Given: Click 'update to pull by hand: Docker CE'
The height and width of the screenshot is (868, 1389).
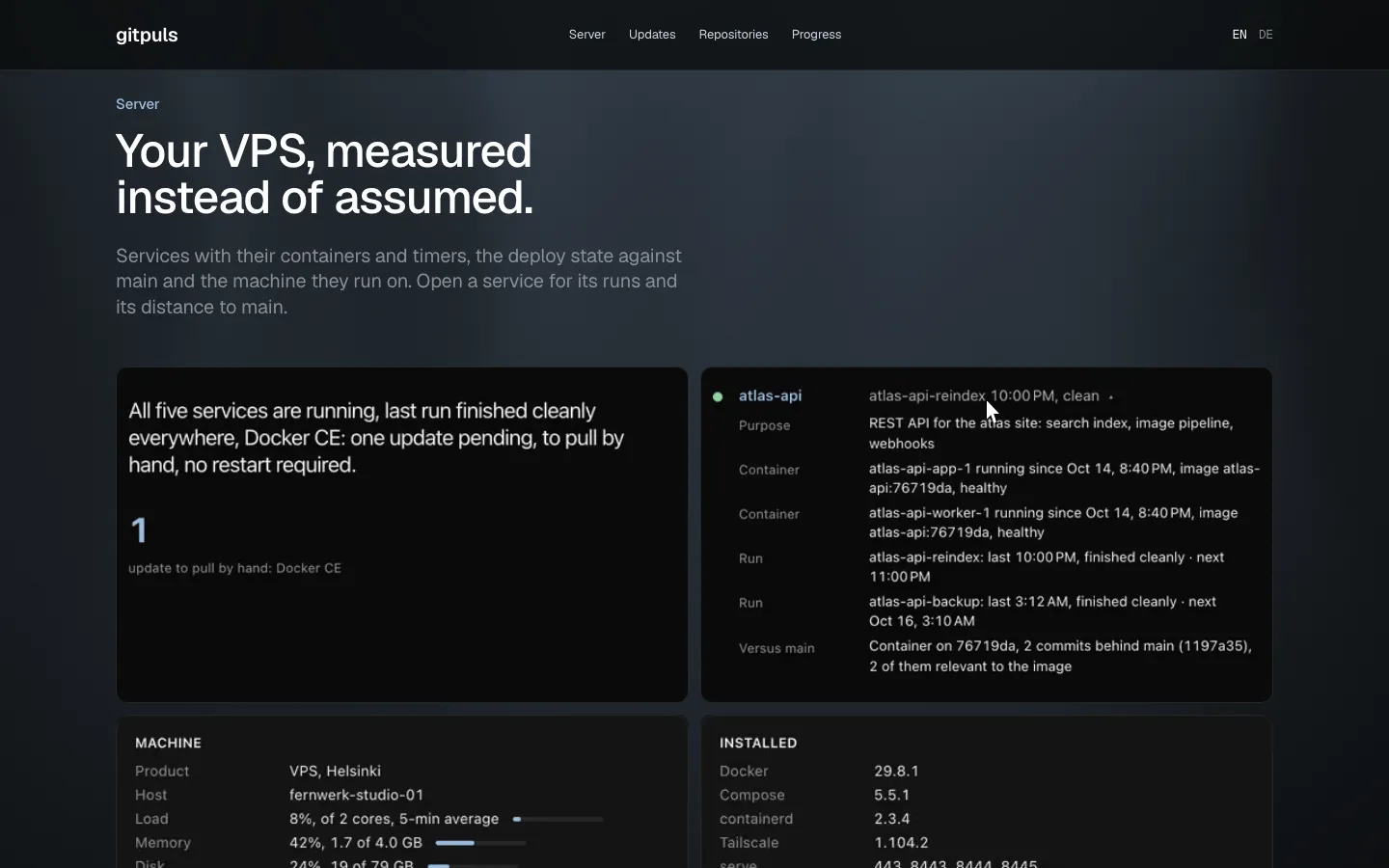Looking at the screenshot, I should click(234, 568).
